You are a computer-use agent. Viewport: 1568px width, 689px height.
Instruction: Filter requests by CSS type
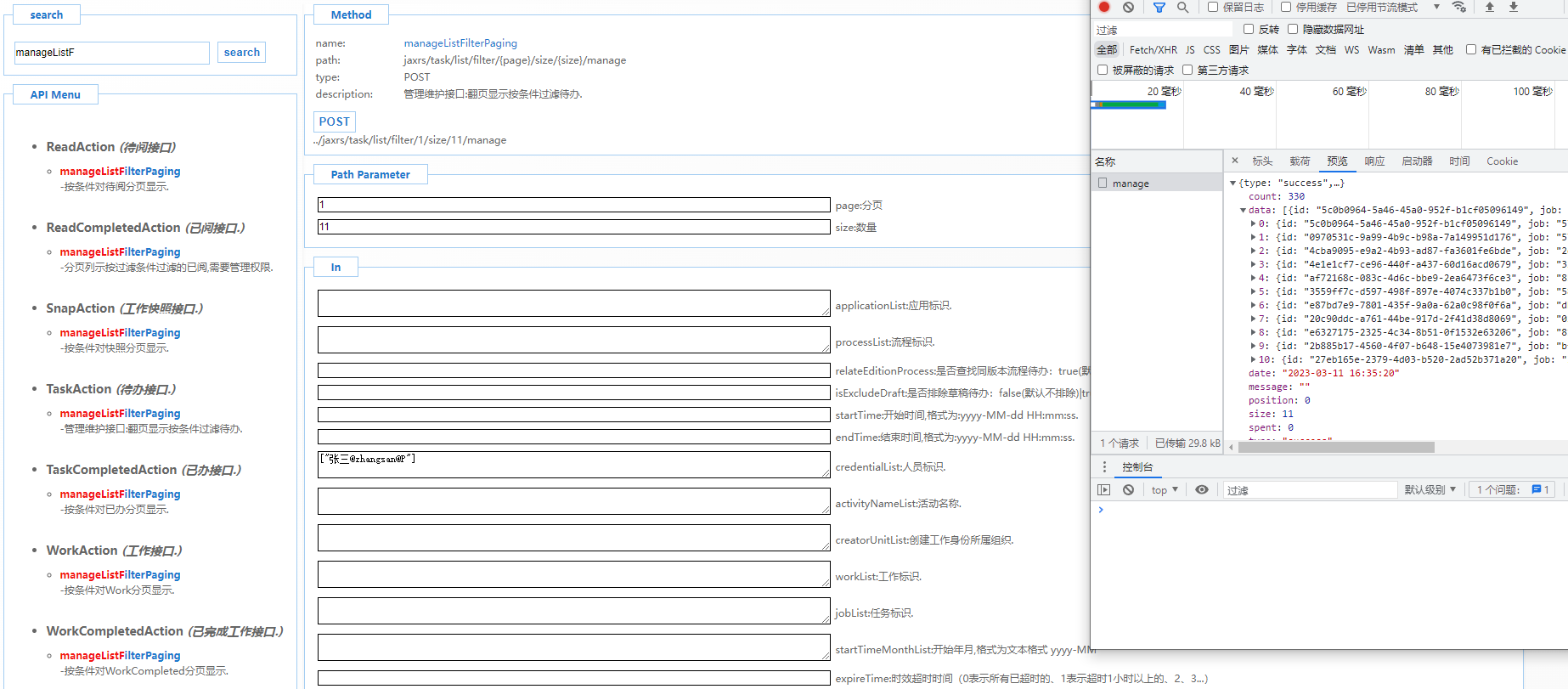(1212, 50)
